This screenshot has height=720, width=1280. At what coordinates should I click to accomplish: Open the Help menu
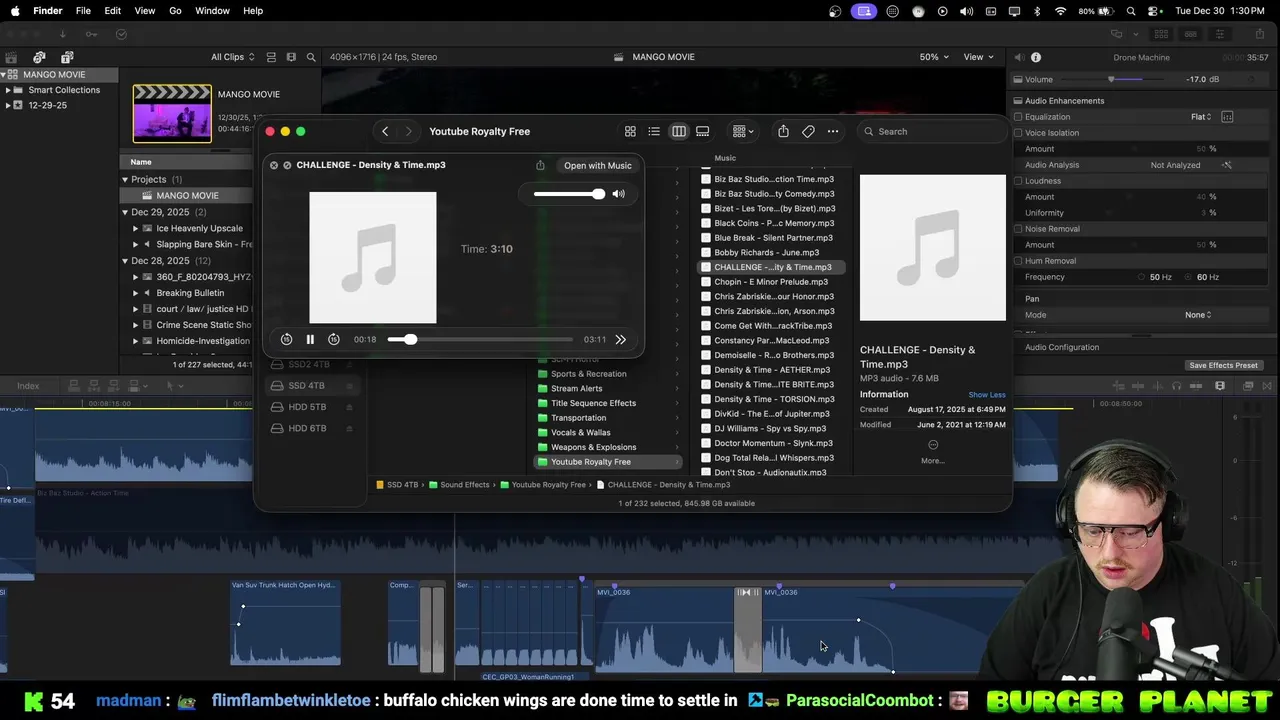[253, 11]
